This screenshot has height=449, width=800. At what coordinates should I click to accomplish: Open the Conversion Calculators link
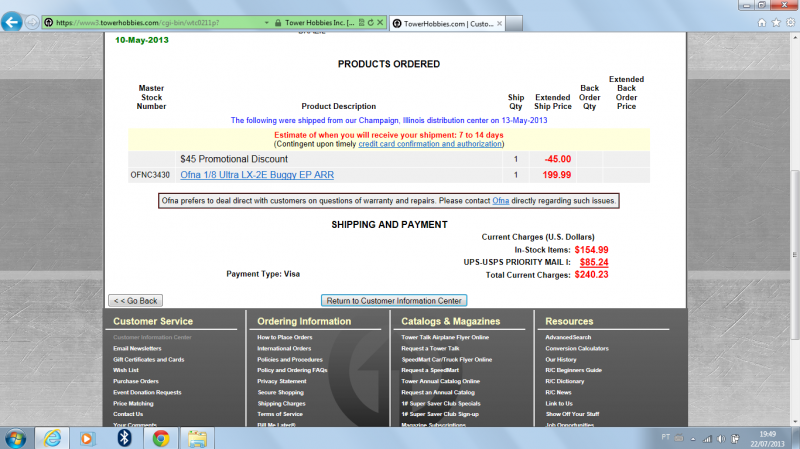coord(577,348)
